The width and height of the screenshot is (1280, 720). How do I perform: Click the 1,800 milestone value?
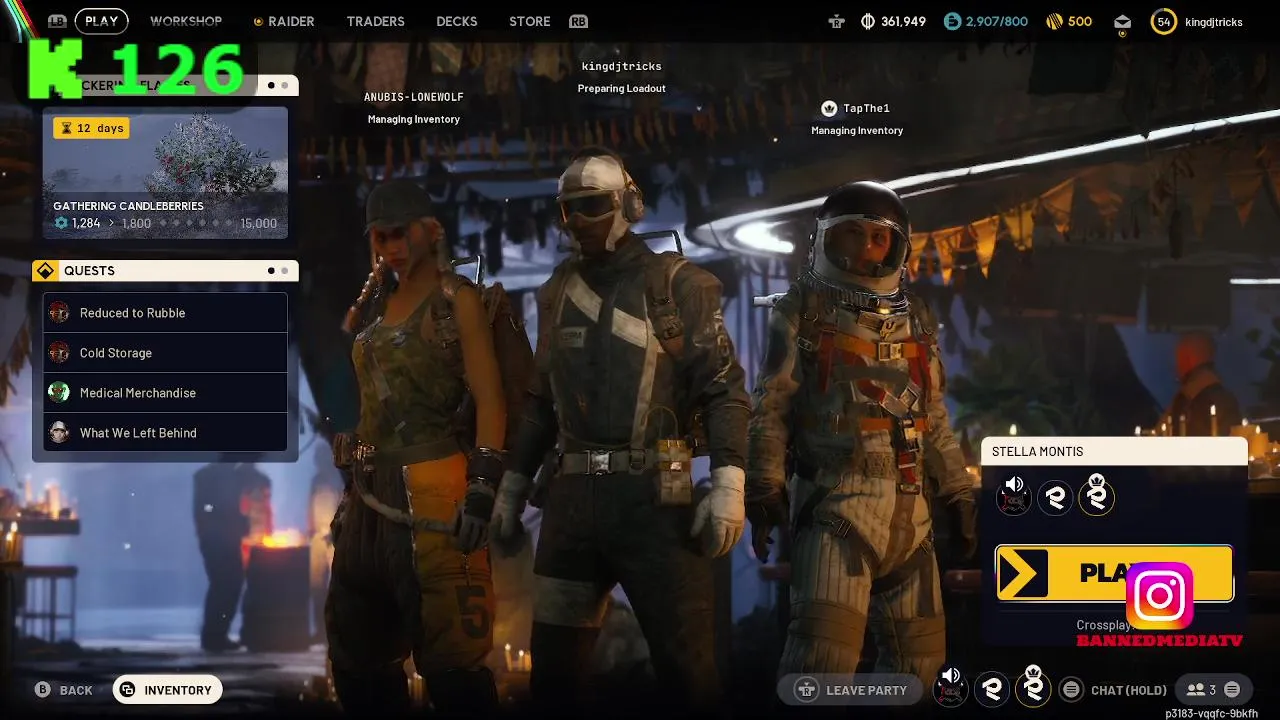[136, 223]
